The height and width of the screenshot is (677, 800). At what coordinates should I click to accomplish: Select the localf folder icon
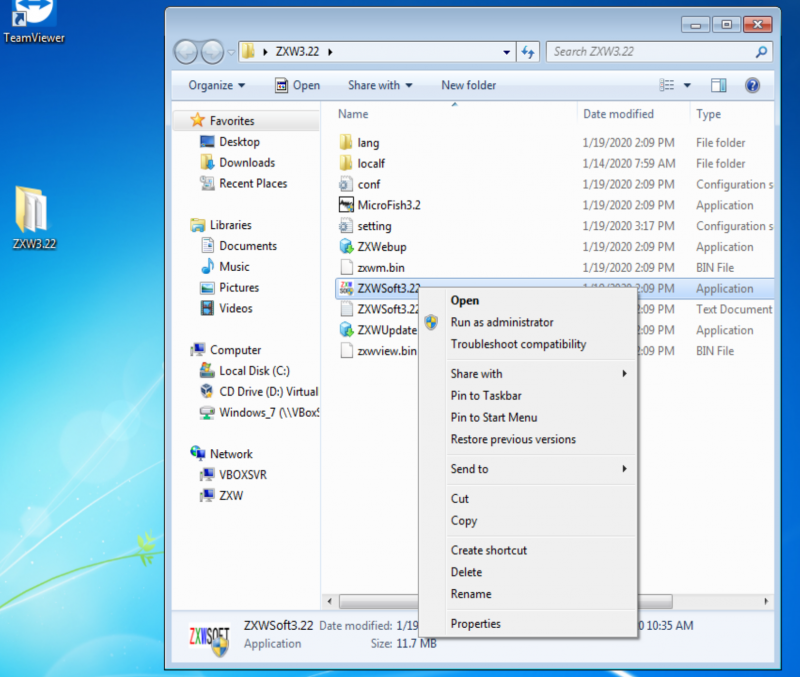[346, 163]
